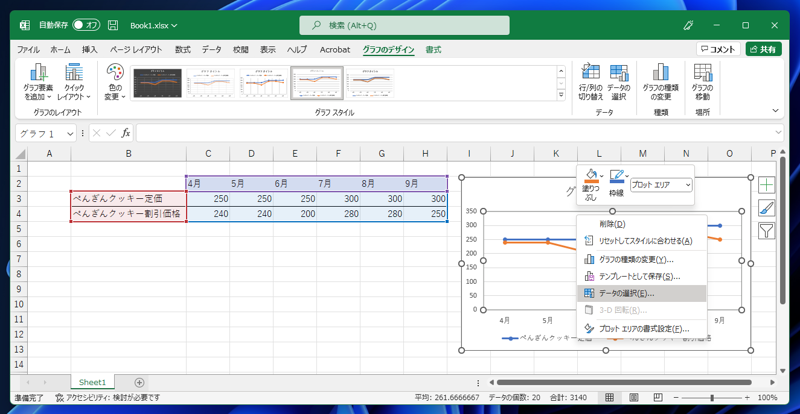Add a new sheet with plus icon
The width and height of the screenshot is (800, 414).
[x=139, y=382]
